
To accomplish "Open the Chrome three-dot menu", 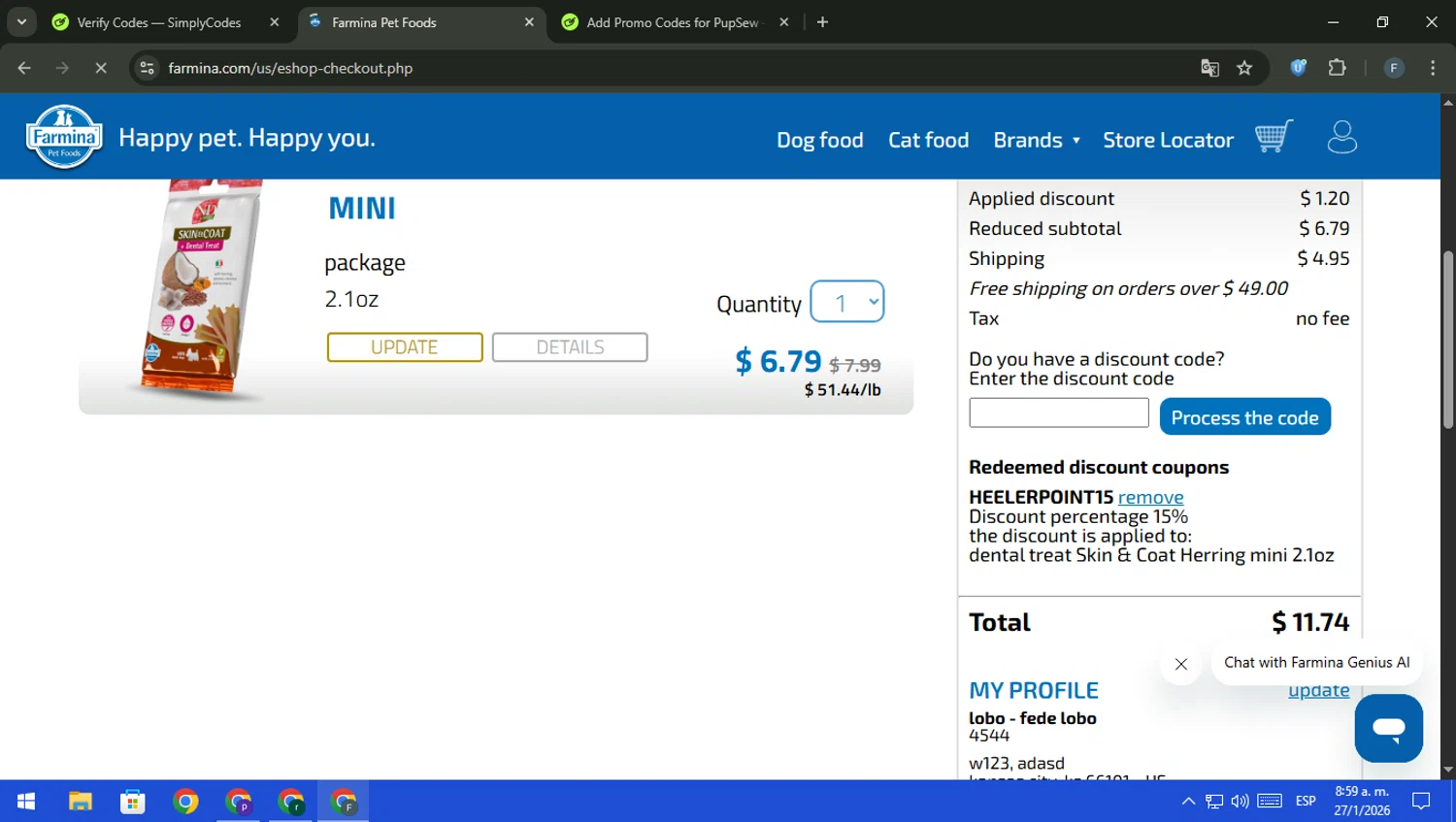I will pos(1433,68).
